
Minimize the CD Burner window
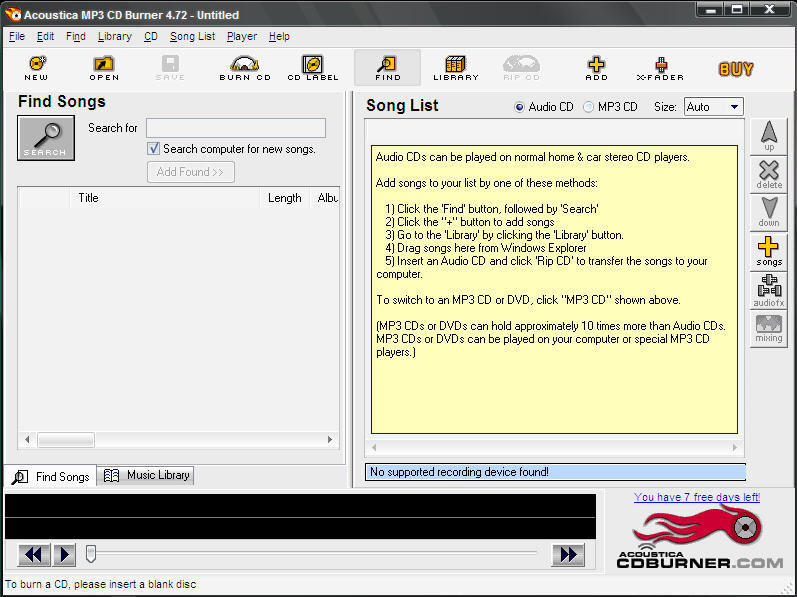712,10
